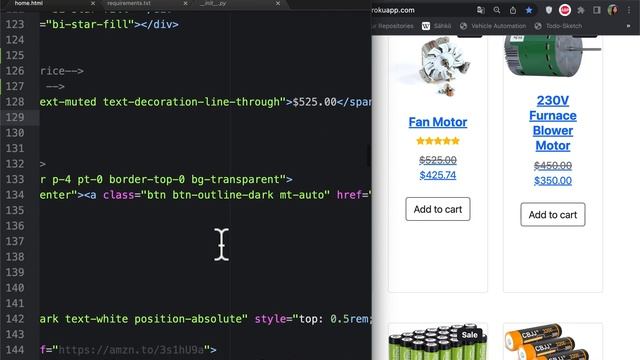Click btn-outline-dark text on code line 134

pyautogui.click(x=222, y=195)
